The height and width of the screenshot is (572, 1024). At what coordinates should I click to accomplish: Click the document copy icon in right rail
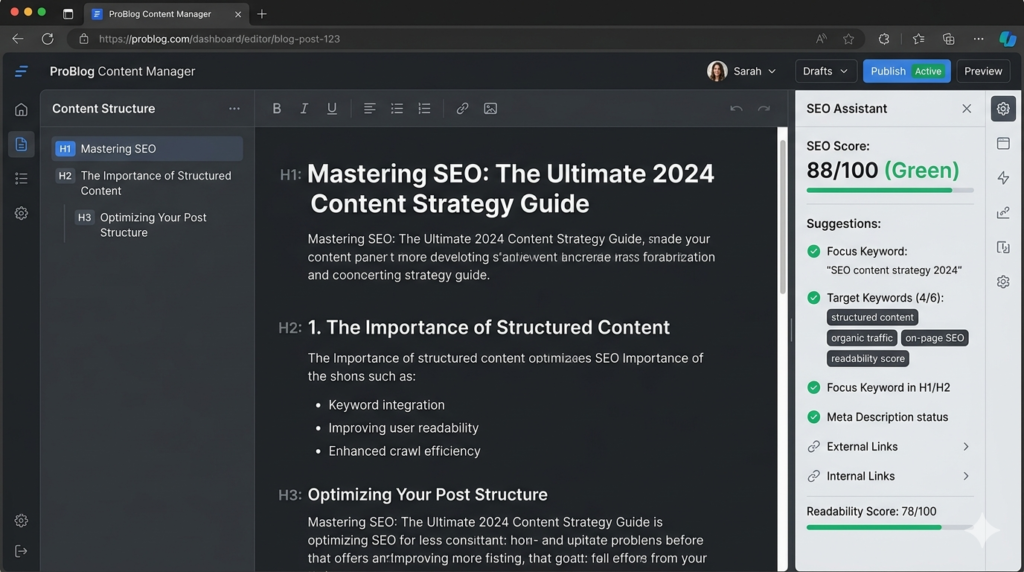click(1003, 247)
